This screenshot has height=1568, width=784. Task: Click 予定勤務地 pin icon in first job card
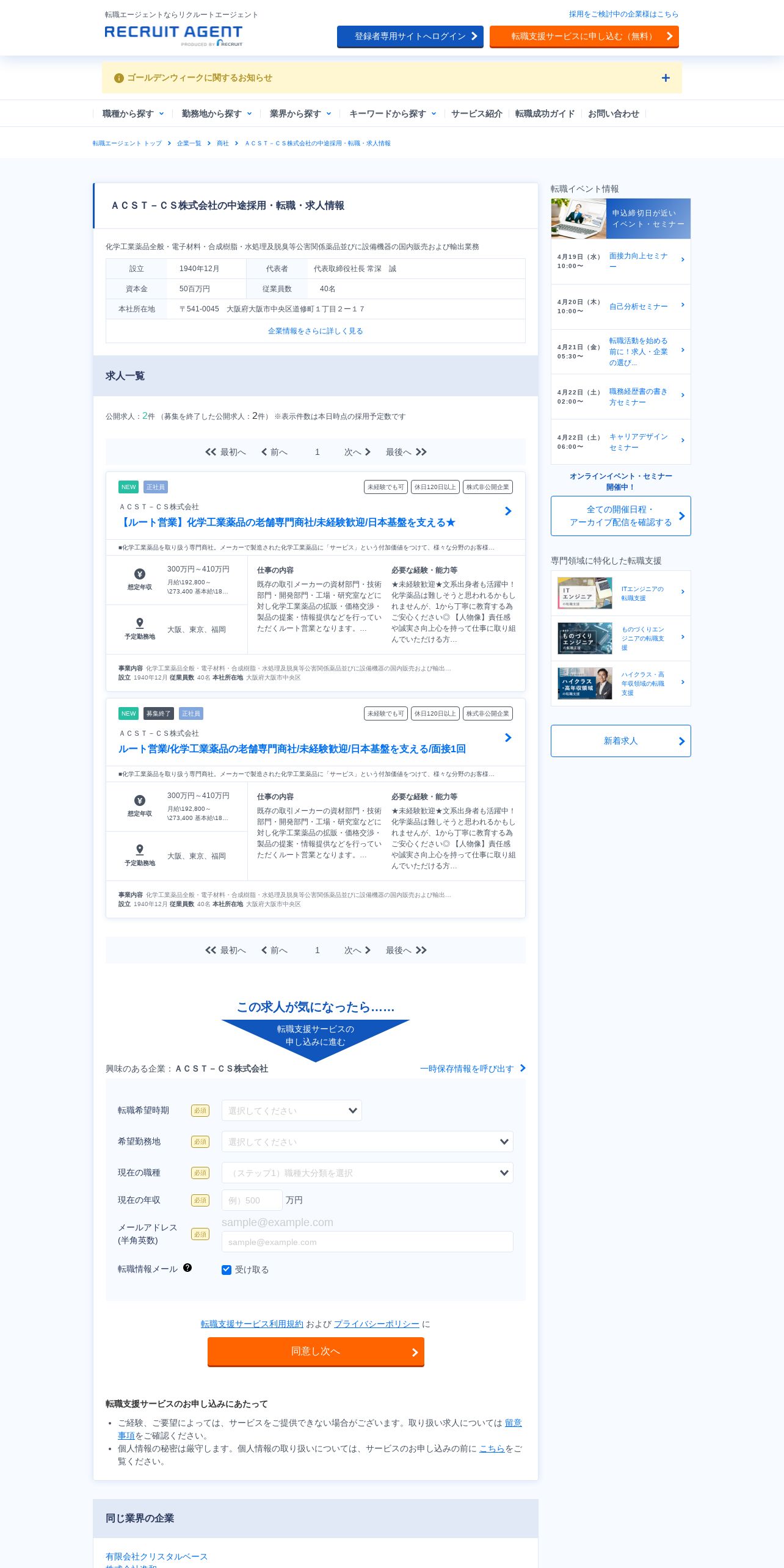click(x=140, y=623)
